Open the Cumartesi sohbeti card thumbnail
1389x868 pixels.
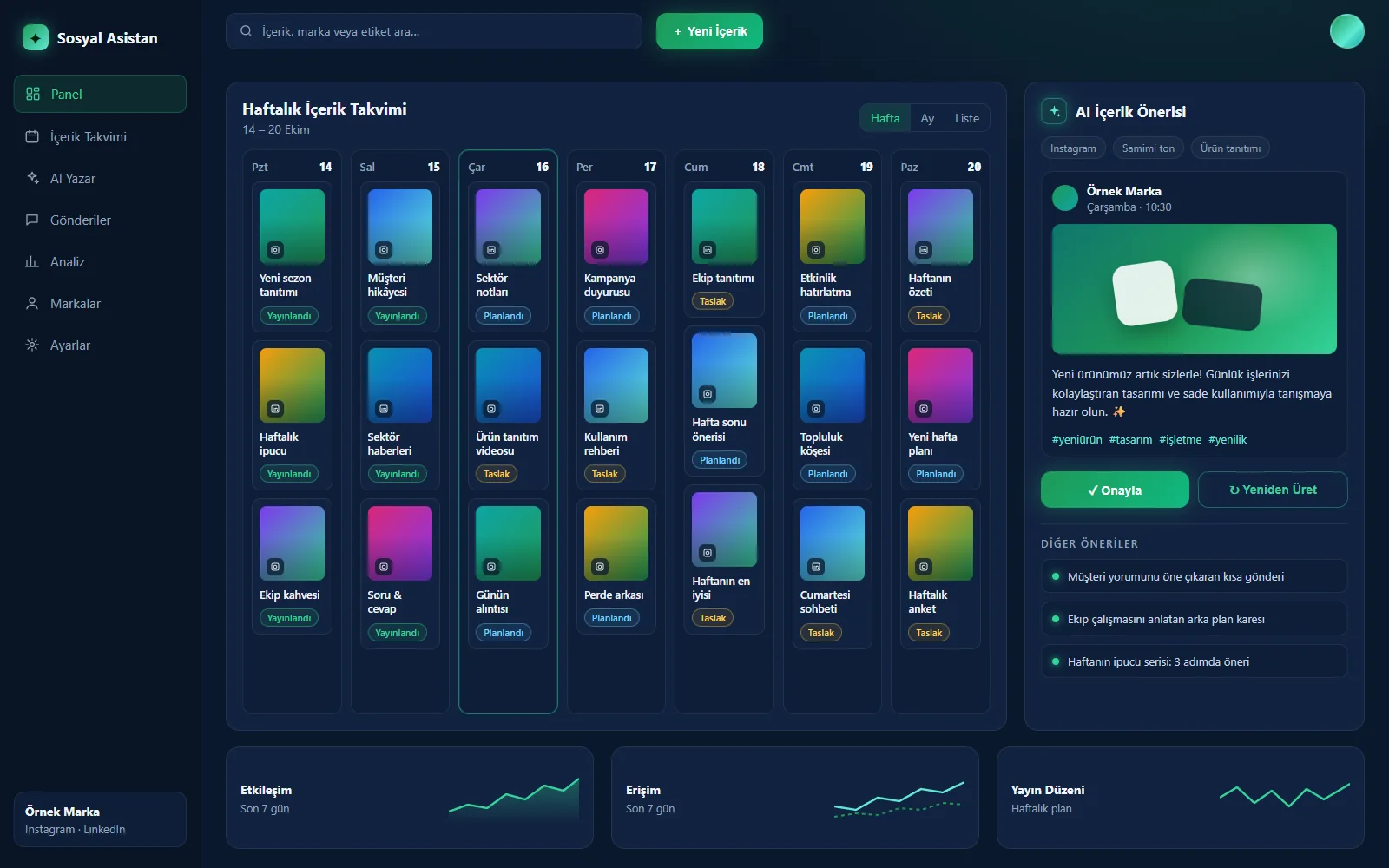pos(832,543)
